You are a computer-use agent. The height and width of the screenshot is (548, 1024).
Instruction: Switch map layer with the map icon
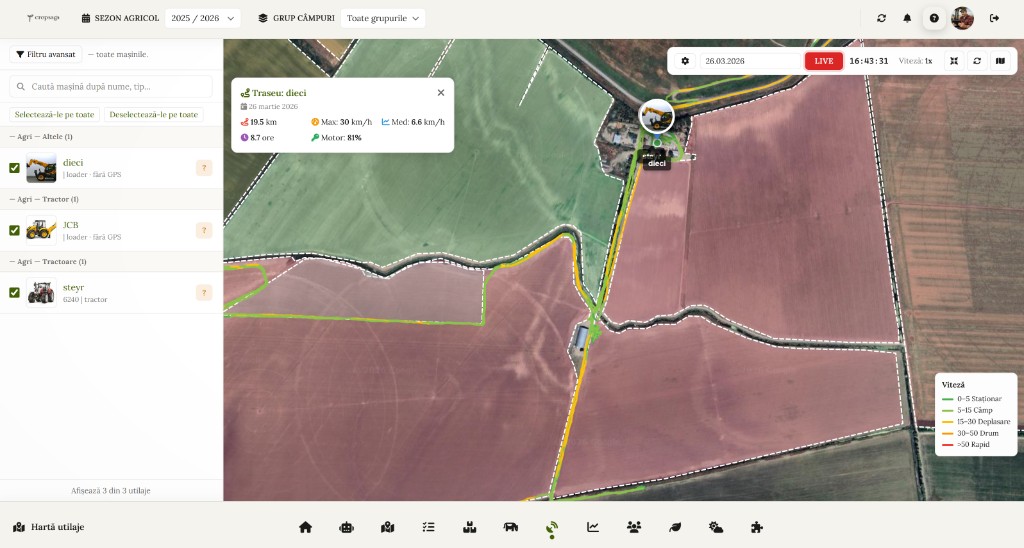1000,61
